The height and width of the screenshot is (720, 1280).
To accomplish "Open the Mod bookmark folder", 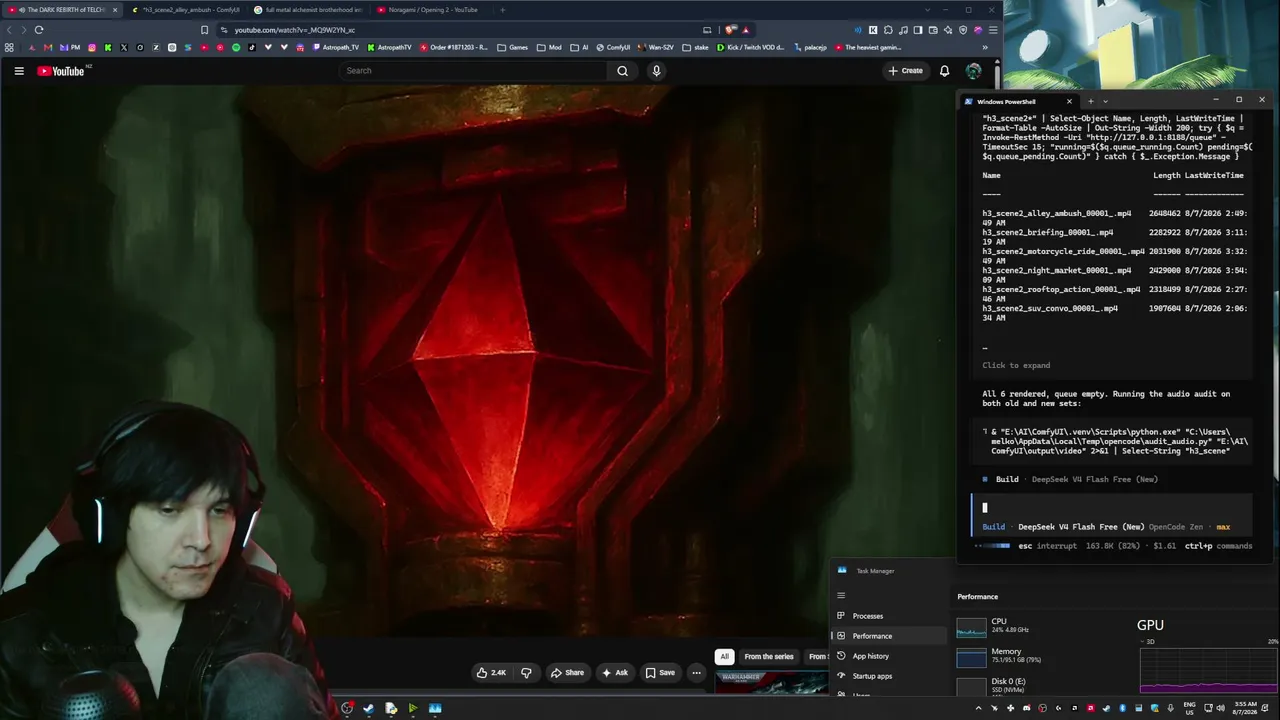I will [549, 47].
